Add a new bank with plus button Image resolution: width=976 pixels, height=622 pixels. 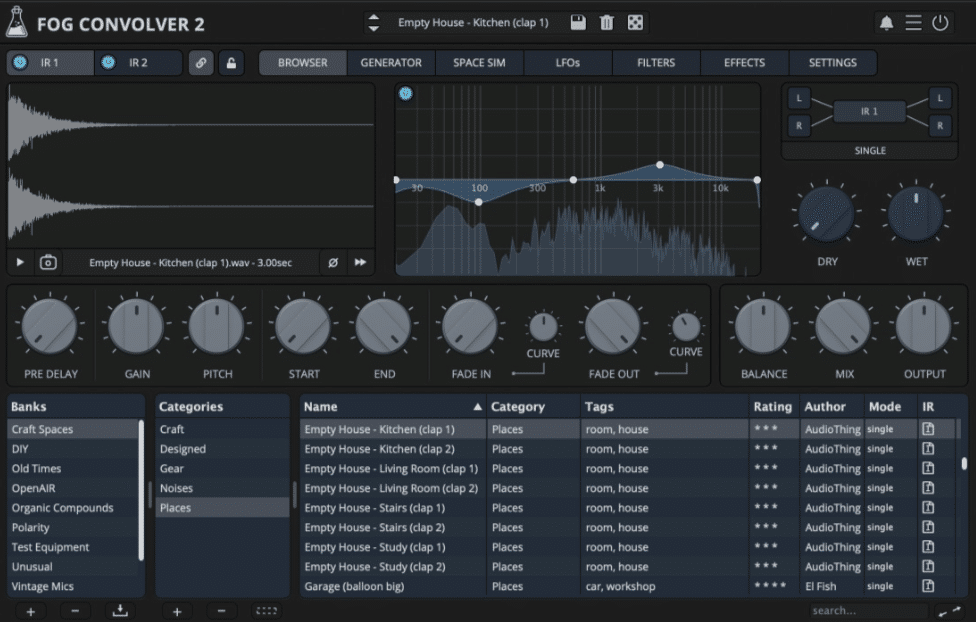pos(30,611)
